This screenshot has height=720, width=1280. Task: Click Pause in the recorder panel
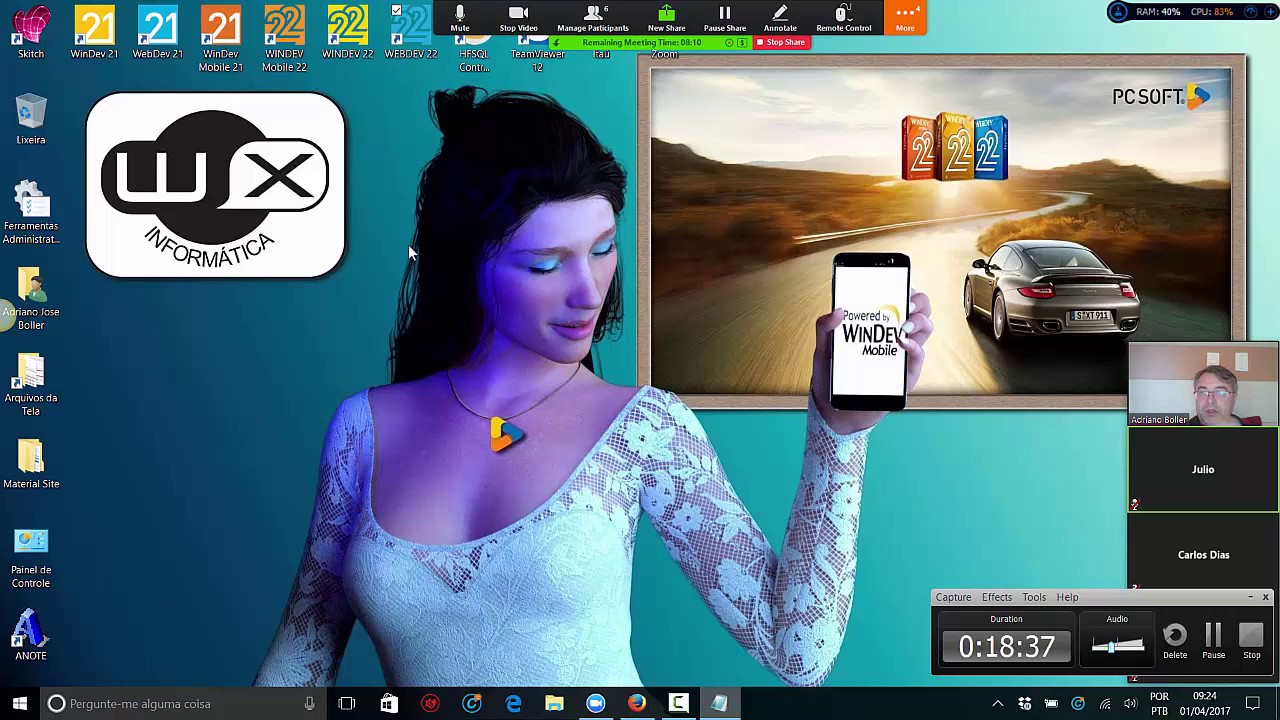pos(1213,641)
